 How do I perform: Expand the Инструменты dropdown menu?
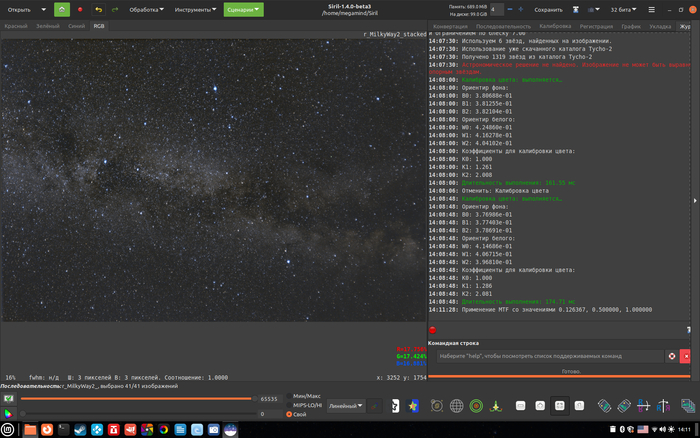193,9
